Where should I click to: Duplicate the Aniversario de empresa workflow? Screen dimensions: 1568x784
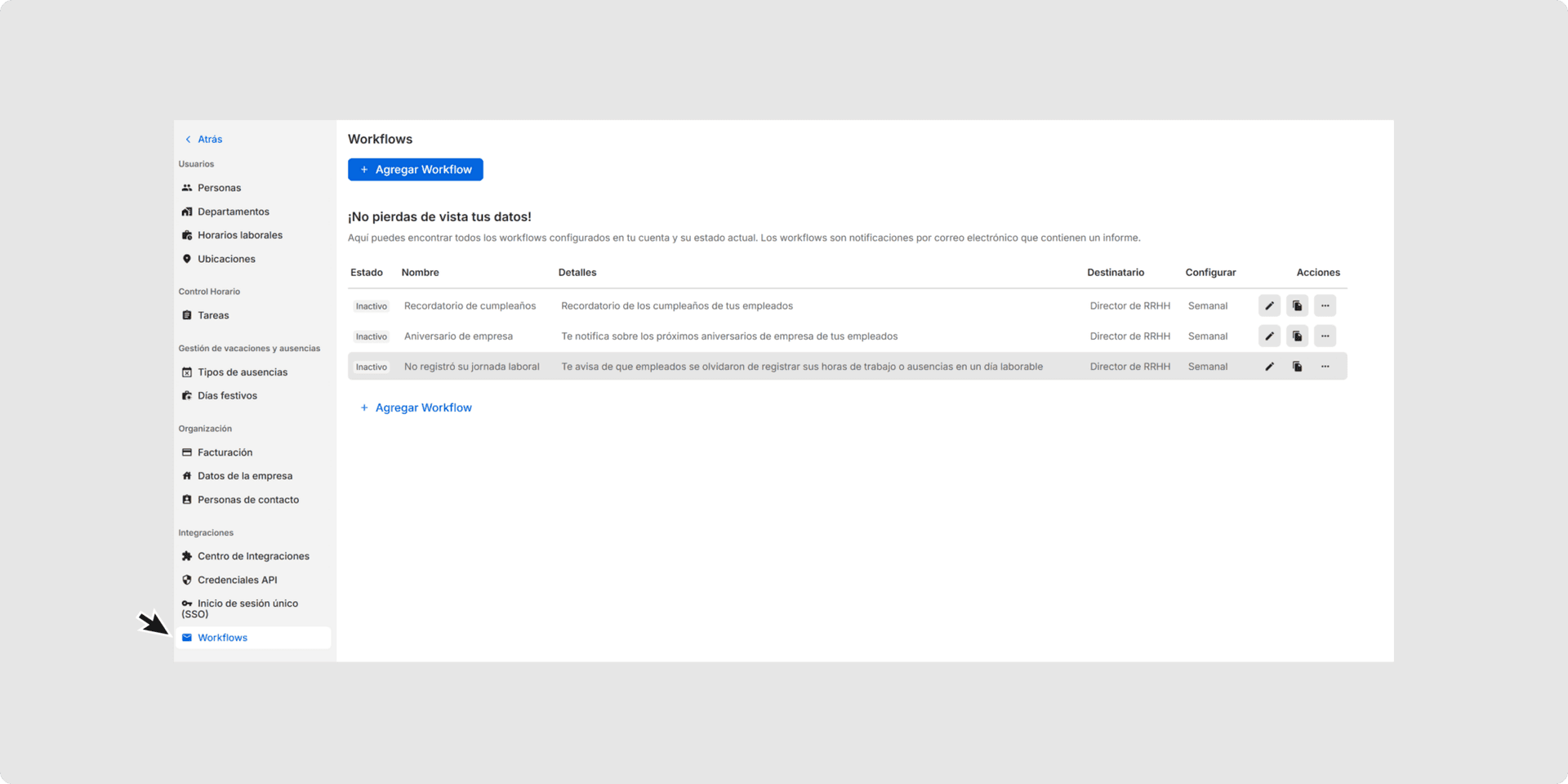point(1297,336)
